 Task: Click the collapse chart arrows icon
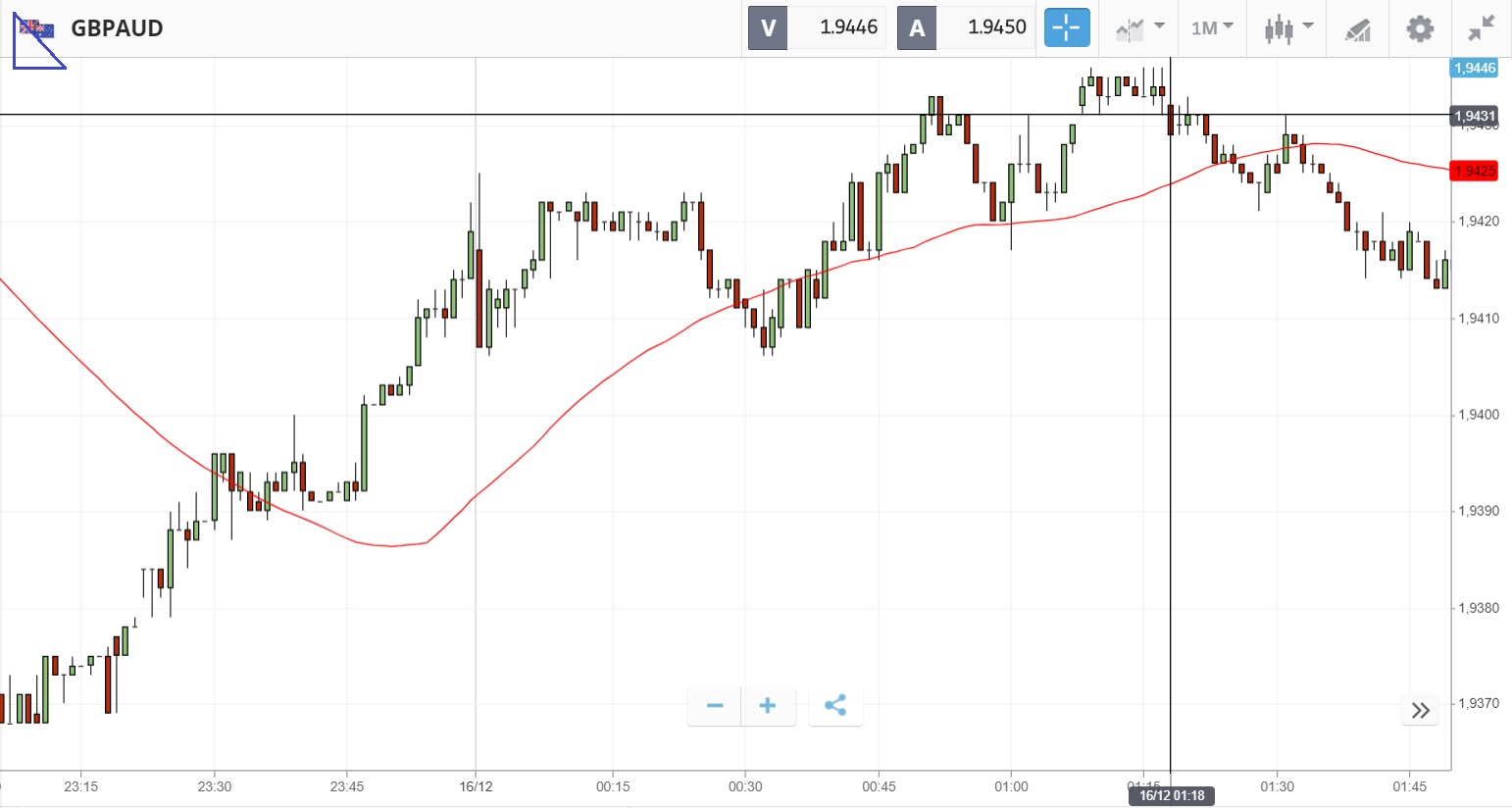1481,27
